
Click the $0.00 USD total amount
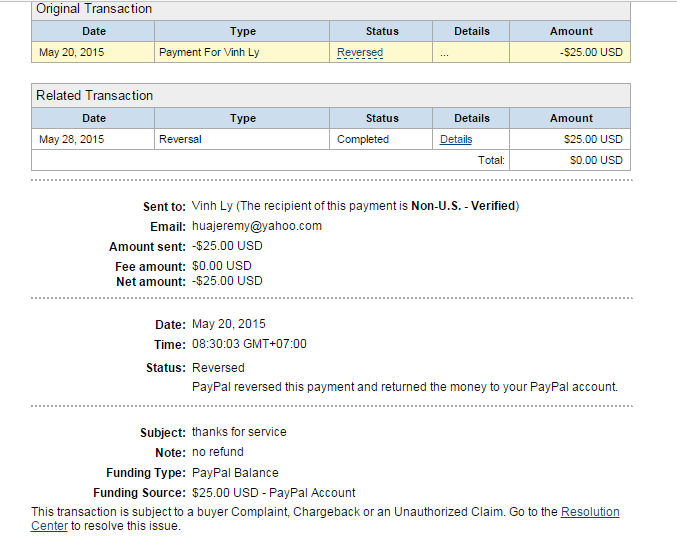(596, 160)
